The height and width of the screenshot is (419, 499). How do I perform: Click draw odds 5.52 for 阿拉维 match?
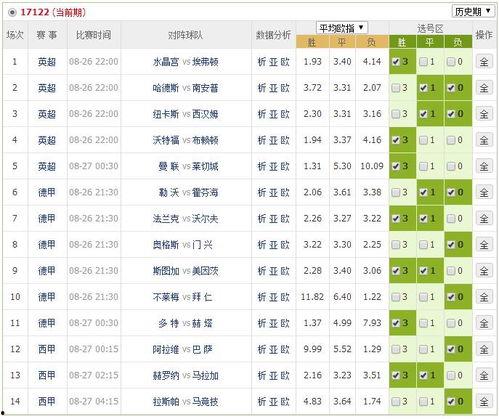tap(342, 349)
